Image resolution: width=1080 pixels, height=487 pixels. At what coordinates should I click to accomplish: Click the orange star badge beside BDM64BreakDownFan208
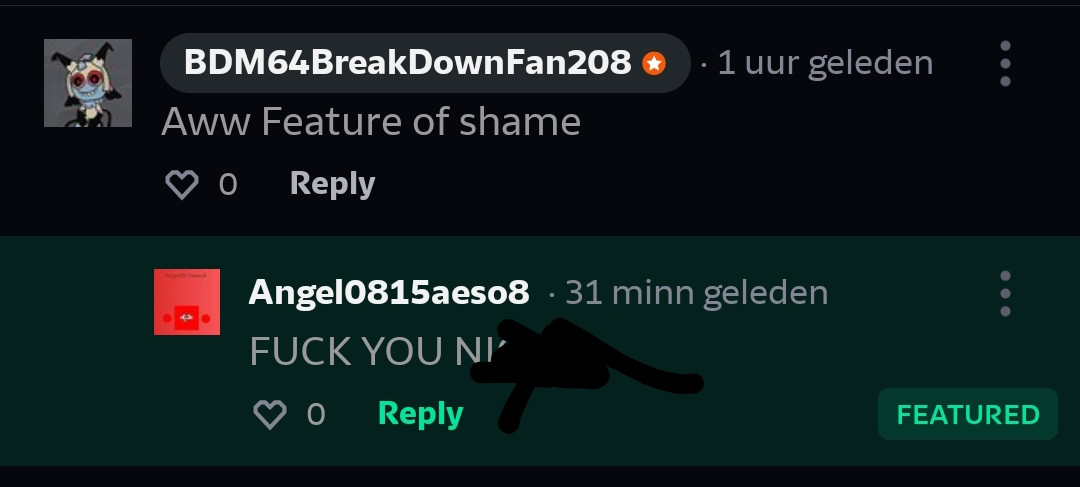[x=654, y=64]
